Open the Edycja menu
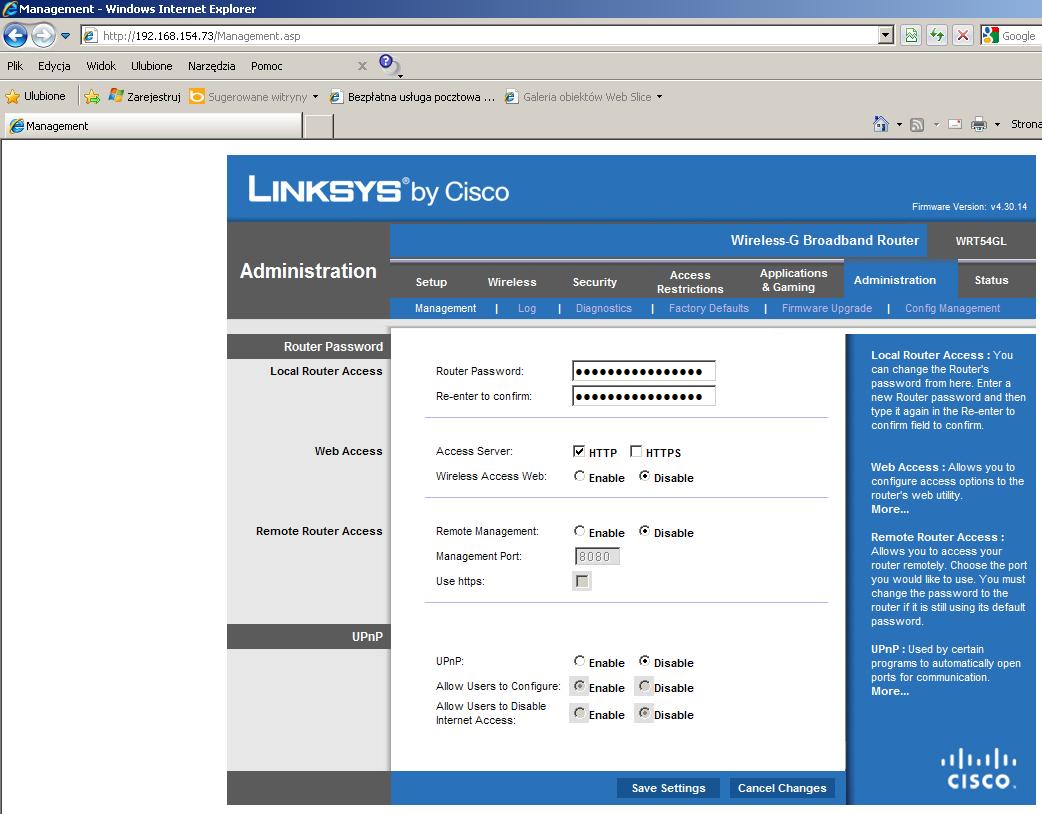This screenshot has height=814, width=1042. point(54,66)
